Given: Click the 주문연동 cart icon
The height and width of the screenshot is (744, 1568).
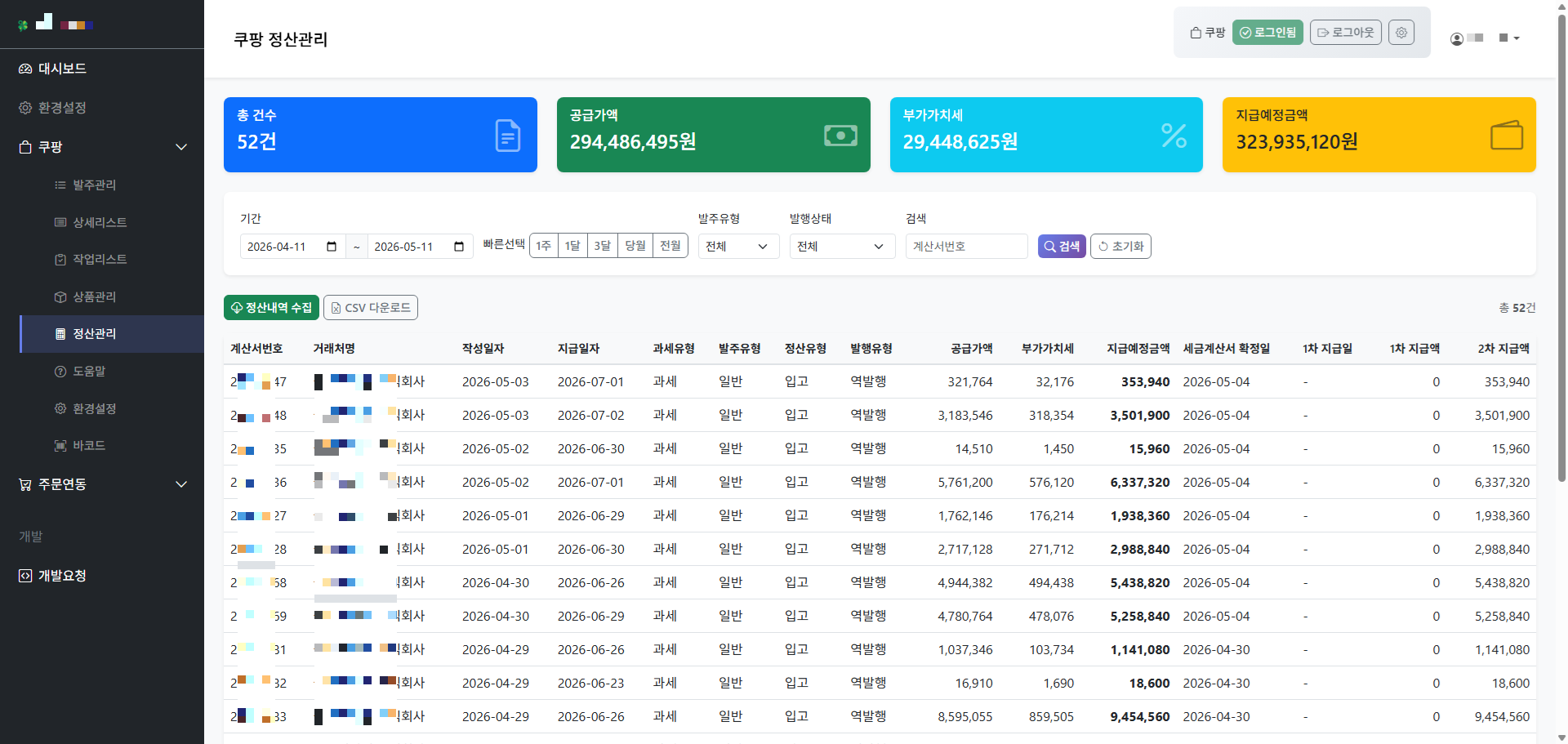Looking at the screenshot, I should [25, 484].
